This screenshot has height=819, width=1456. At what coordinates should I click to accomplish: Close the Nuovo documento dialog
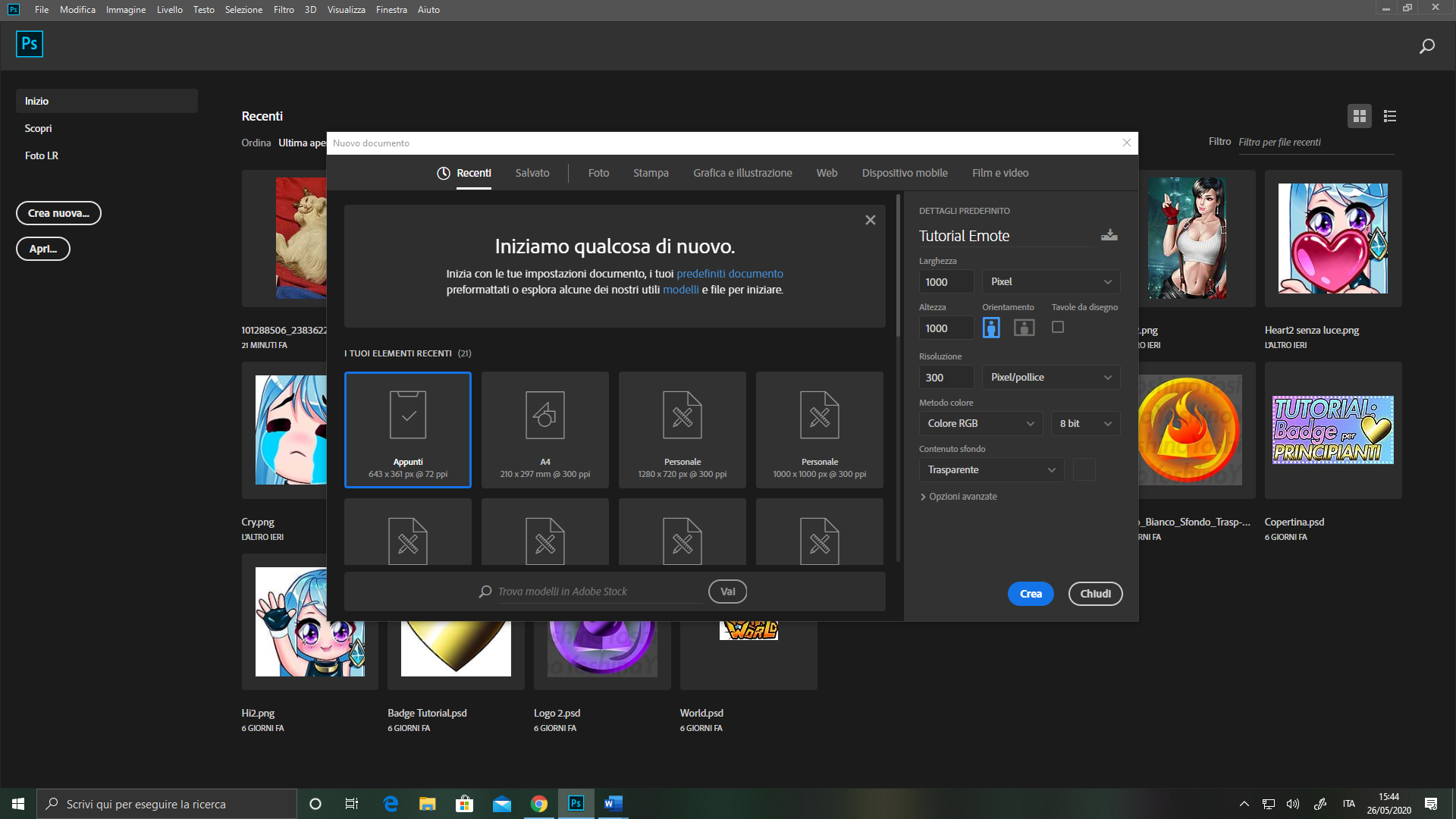[x=1126, y=143]
